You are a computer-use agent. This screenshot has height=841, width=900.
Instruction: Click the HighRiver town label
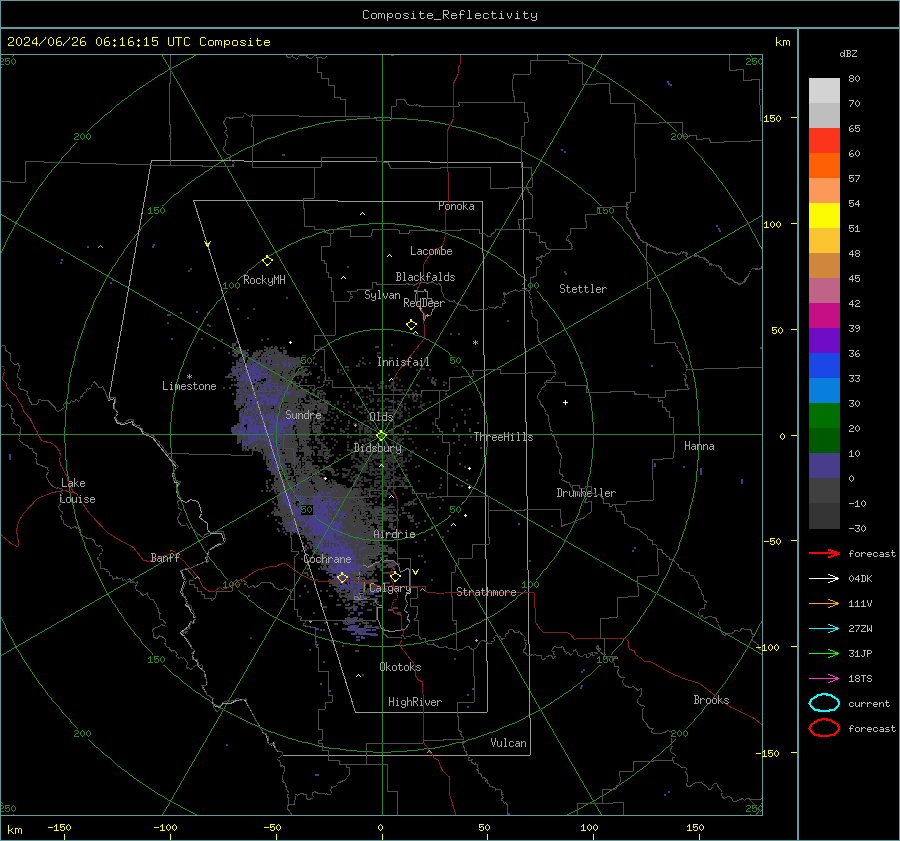click(x=415, y=702)
